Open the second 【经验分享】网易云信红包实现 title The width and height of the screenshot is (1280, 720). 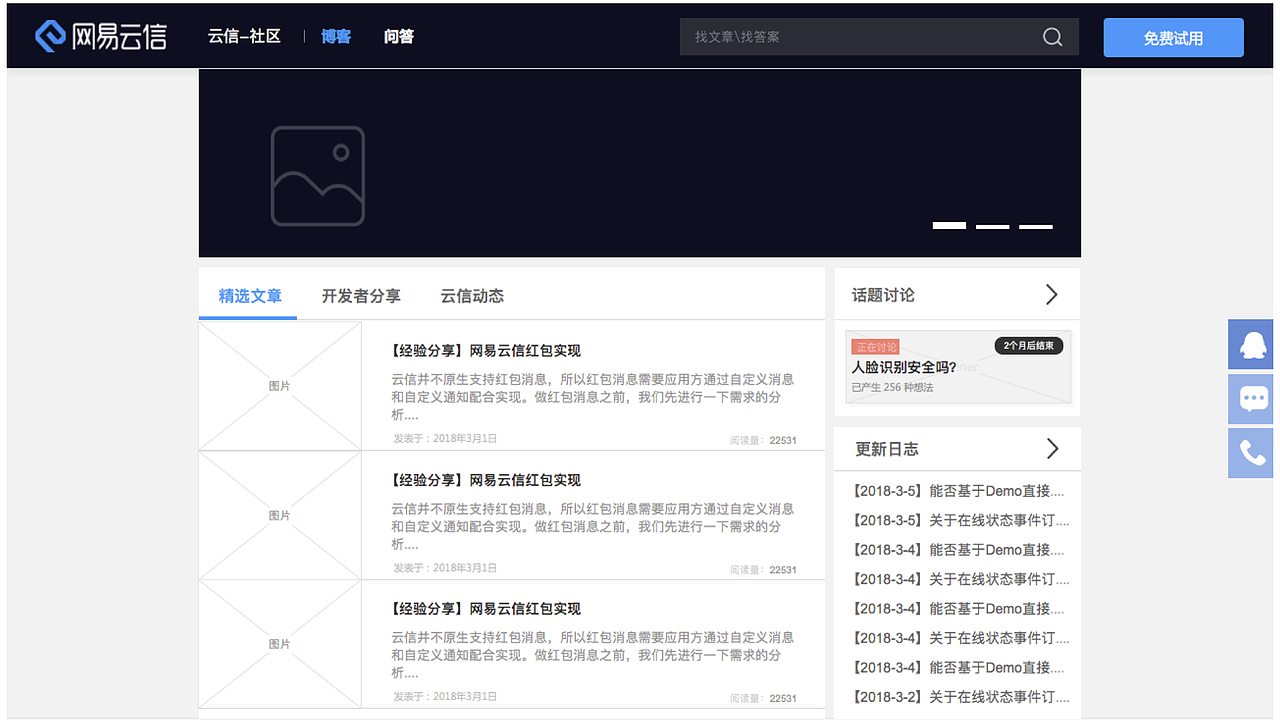pyautogui.click(x=486, y=480)
